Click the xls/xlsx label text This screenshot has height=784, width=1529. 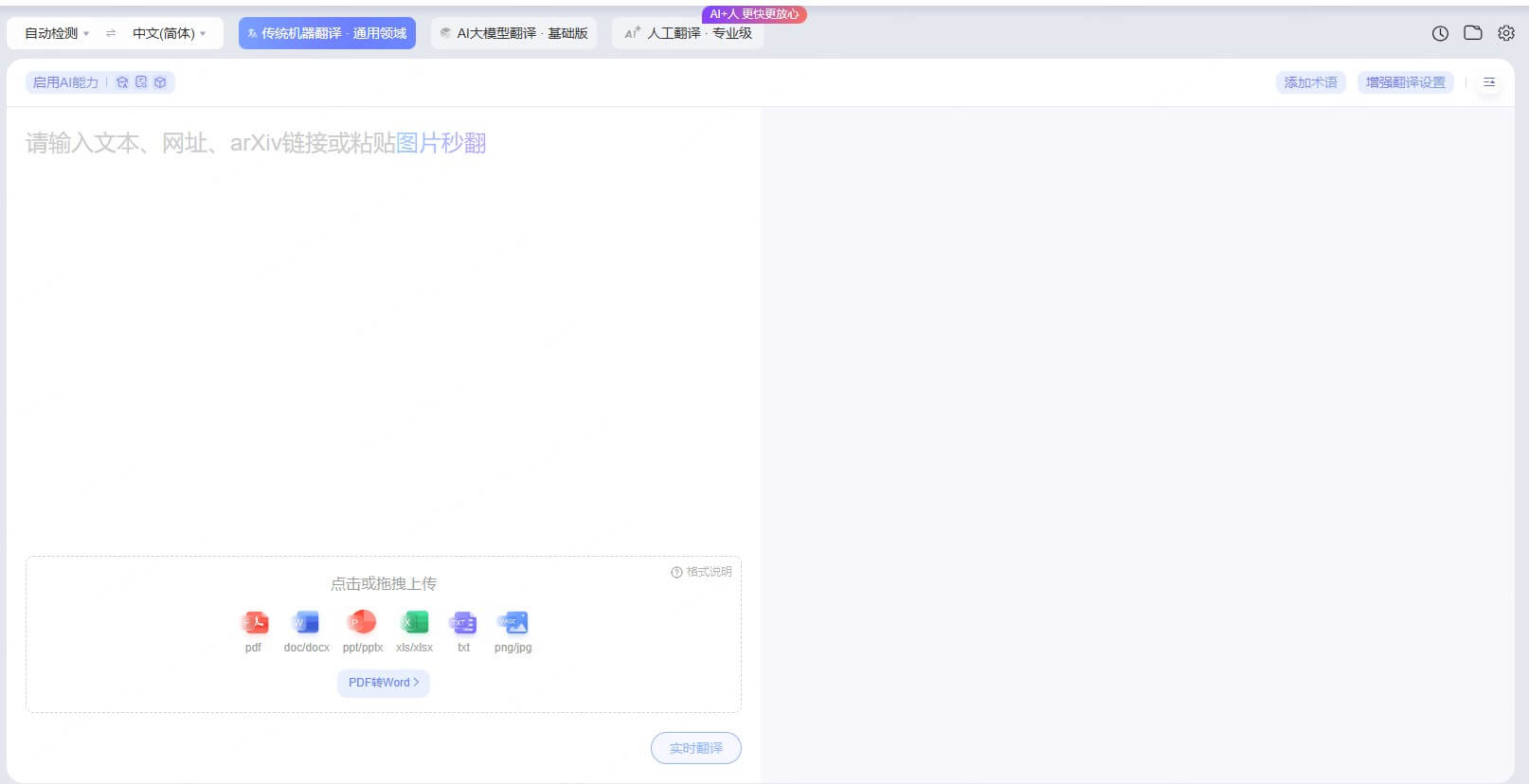coord(414,648)
